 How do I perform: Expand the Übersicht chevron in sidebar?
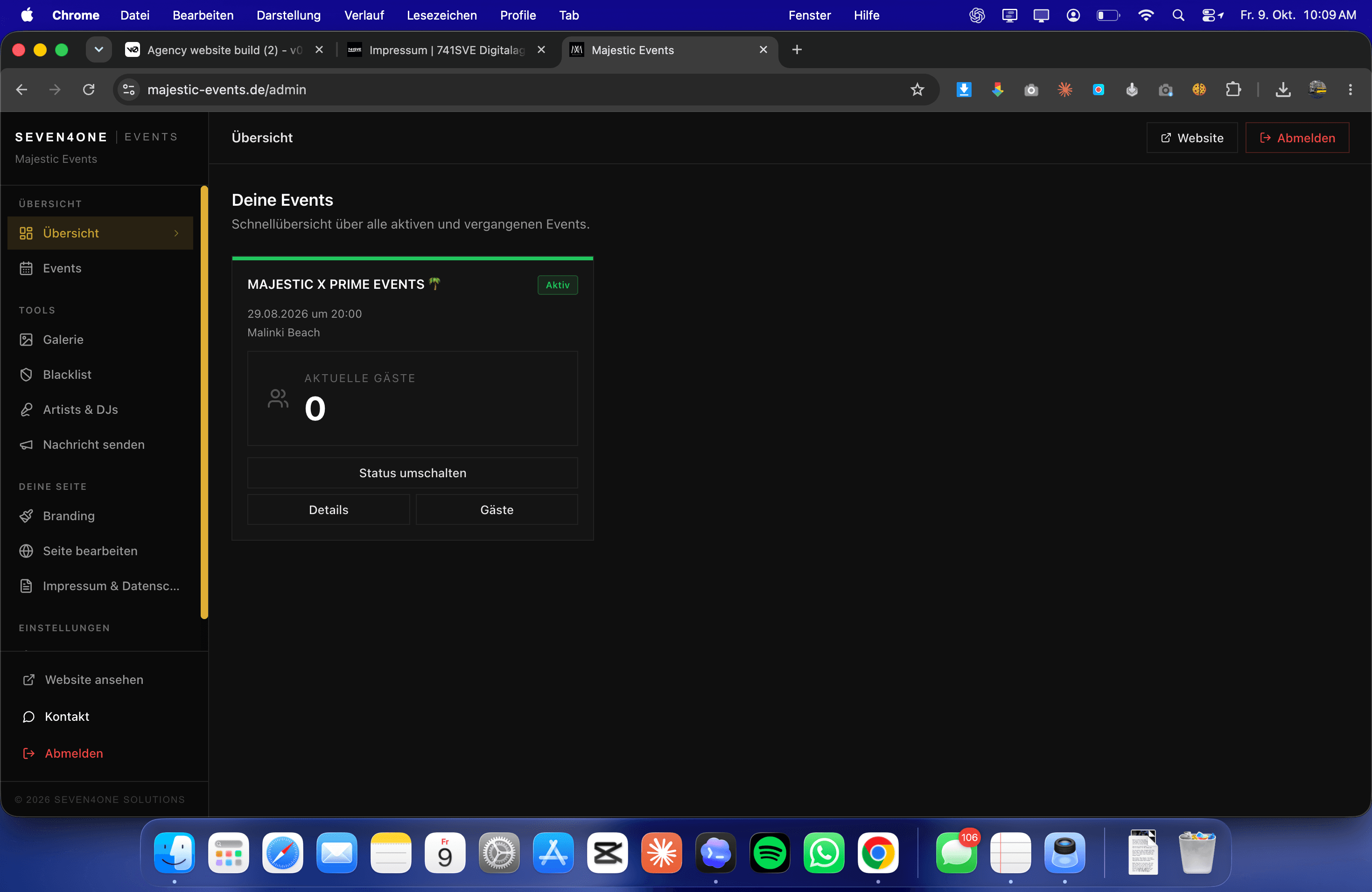[x=176, y=233]
